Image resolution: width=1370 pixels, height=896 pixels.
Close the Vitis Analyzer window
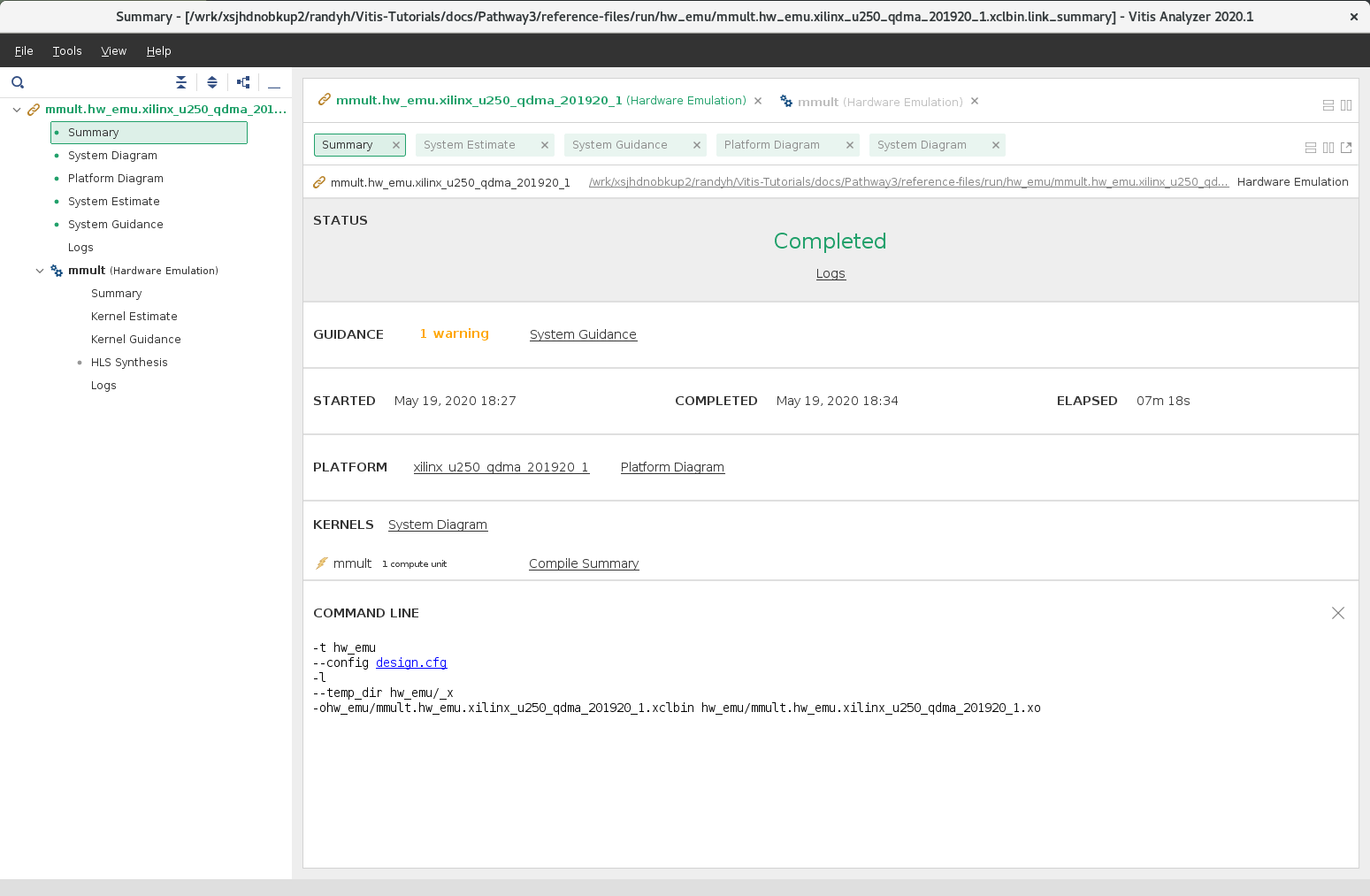[1354, 17]
